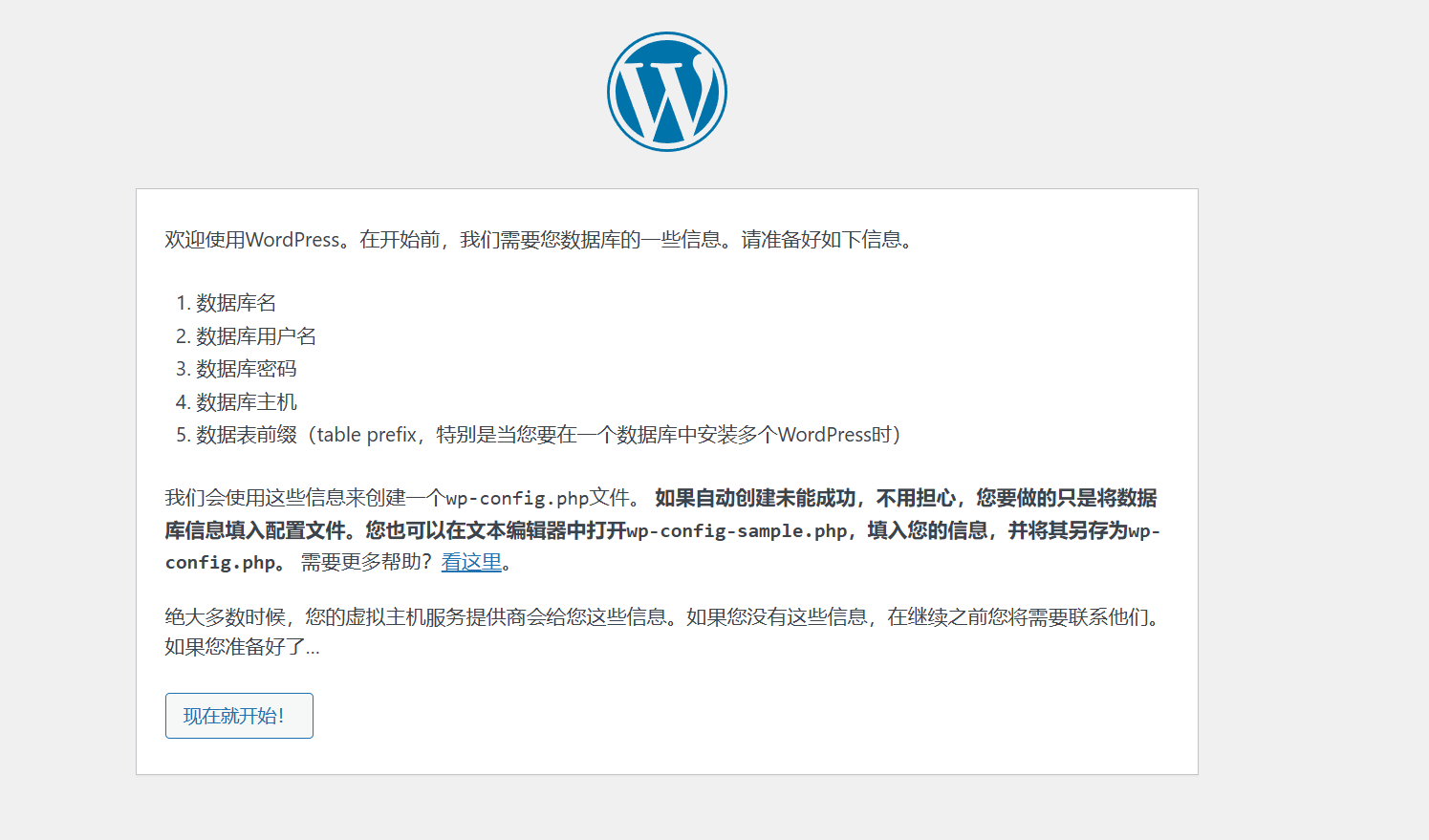Image resolution: width=1429 pixels, height=840 pixels.
Task: Click the bold text 如果自动创建未能成功
Action: pyautogui.click(x=755, y=498)
